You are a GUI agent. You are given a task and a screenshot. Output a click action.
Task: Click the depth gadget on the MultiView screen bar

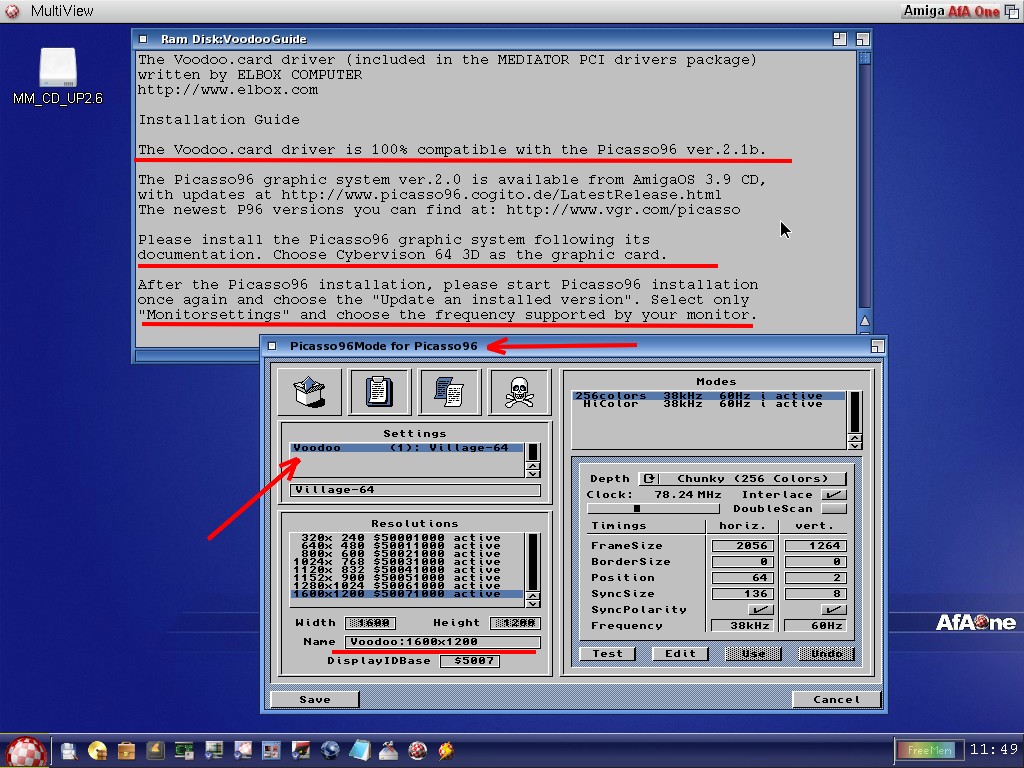point(1012,10)
